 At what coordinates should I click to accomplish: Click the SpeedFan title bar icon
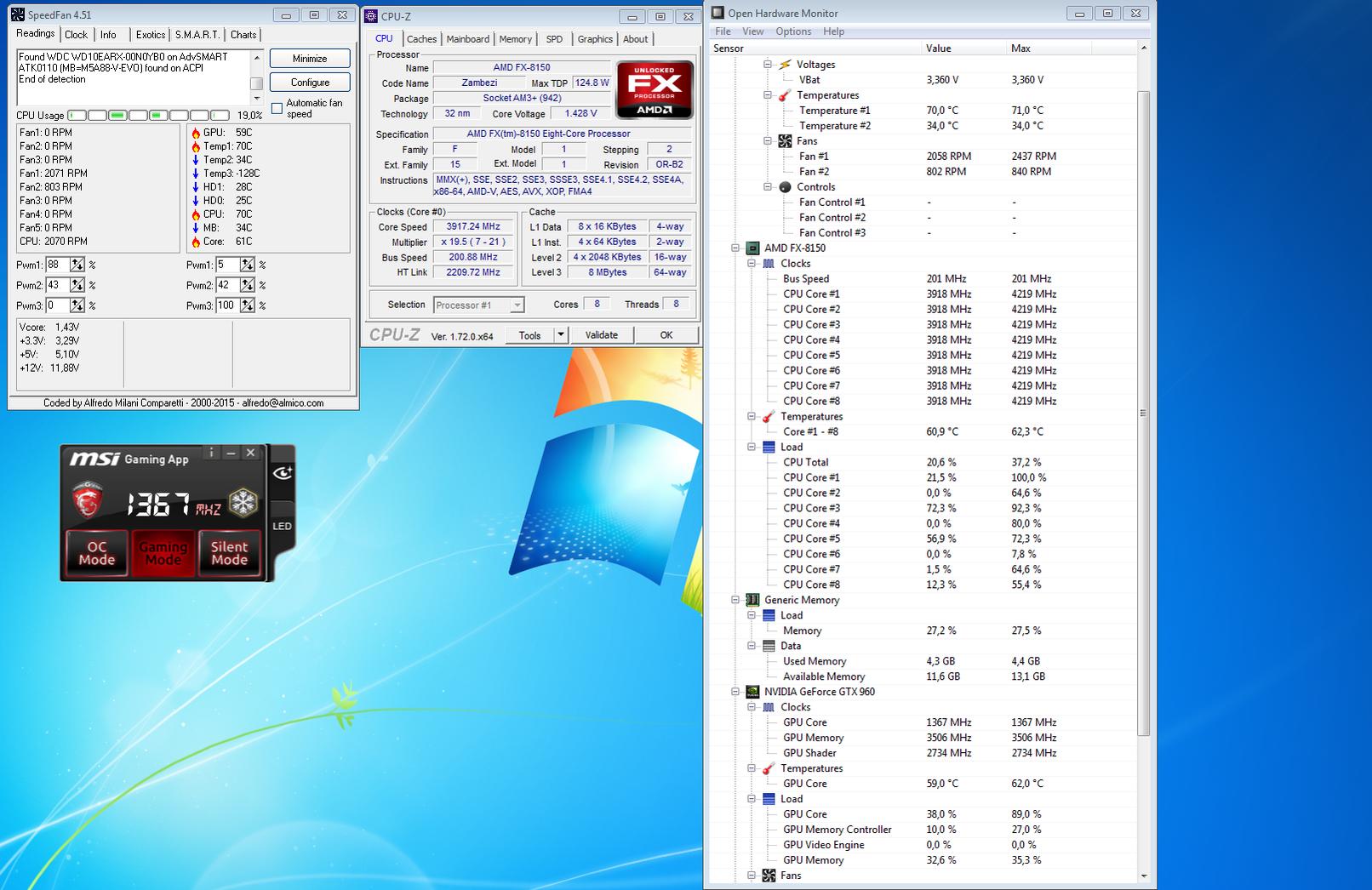point(17,14)
